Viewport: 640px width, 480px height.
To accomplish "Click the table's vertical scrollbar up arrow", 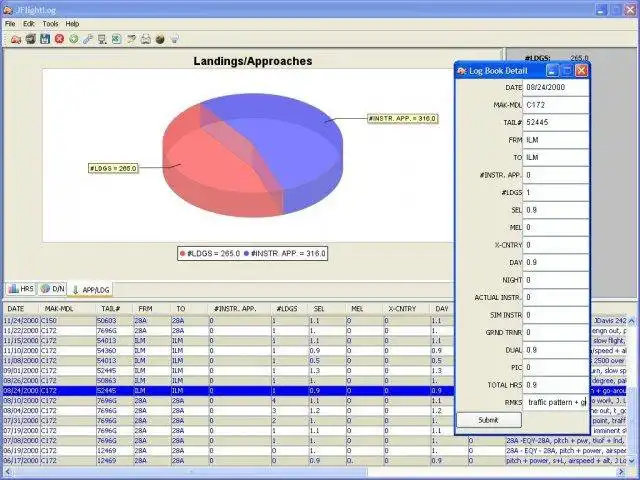I will pyautogui.click(x=631, y=321).
